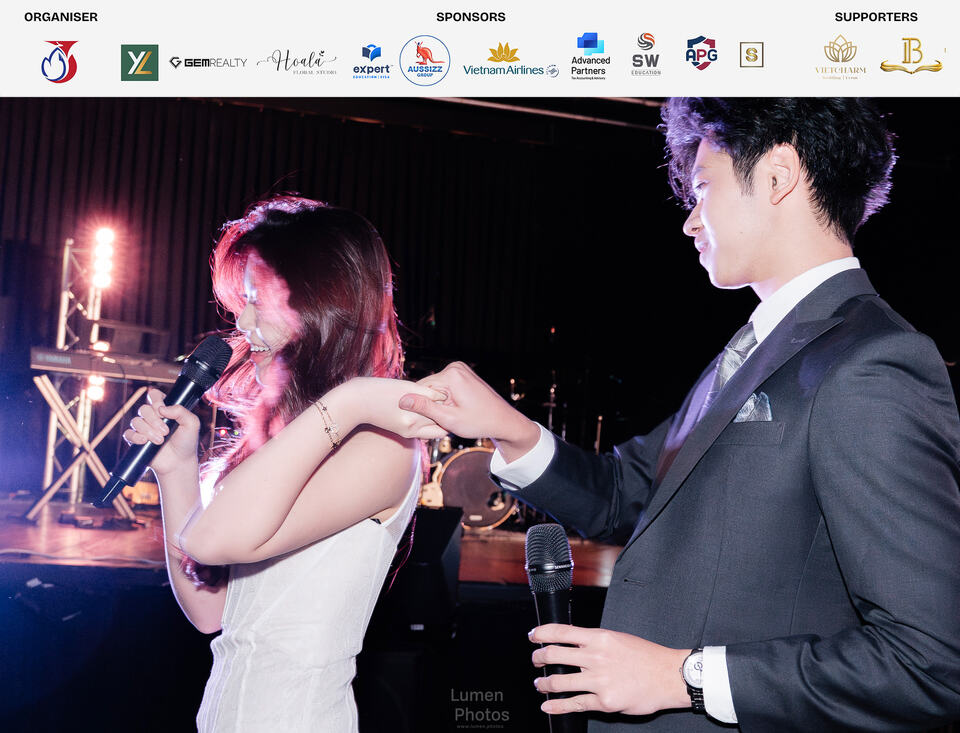
Task: Select the GEM Realty sponsor logo
Action: coord(208,62)
